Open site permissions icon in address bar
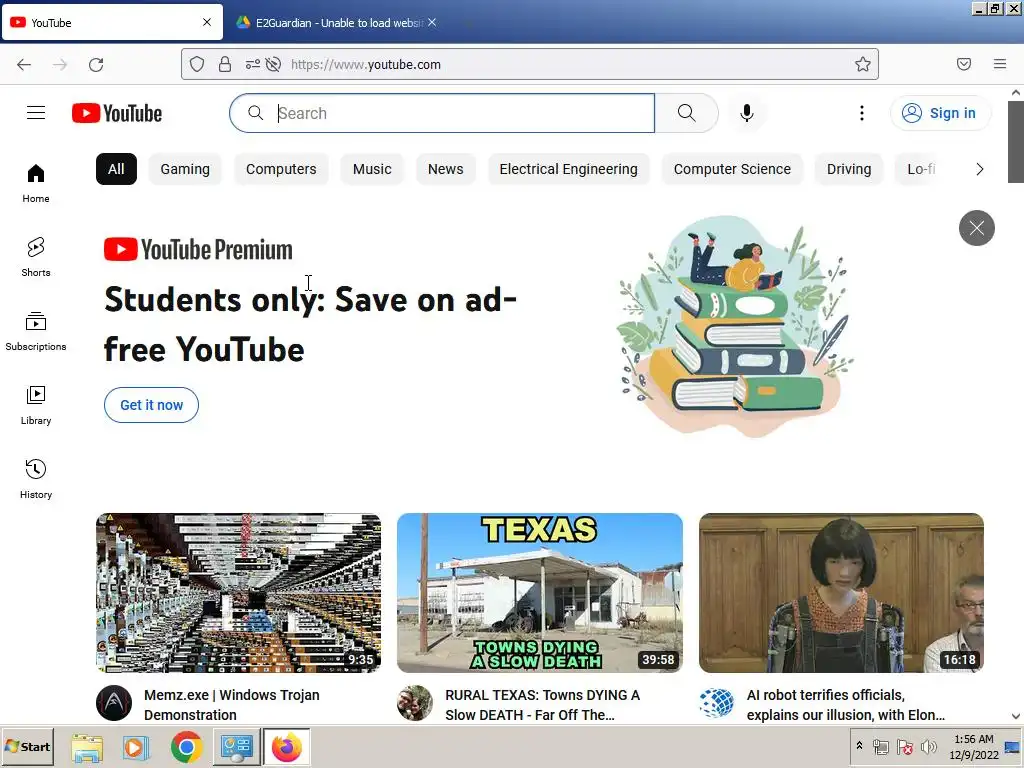Image resolution: width=1024 pixels, height=768 pixels. coord(252,64)
